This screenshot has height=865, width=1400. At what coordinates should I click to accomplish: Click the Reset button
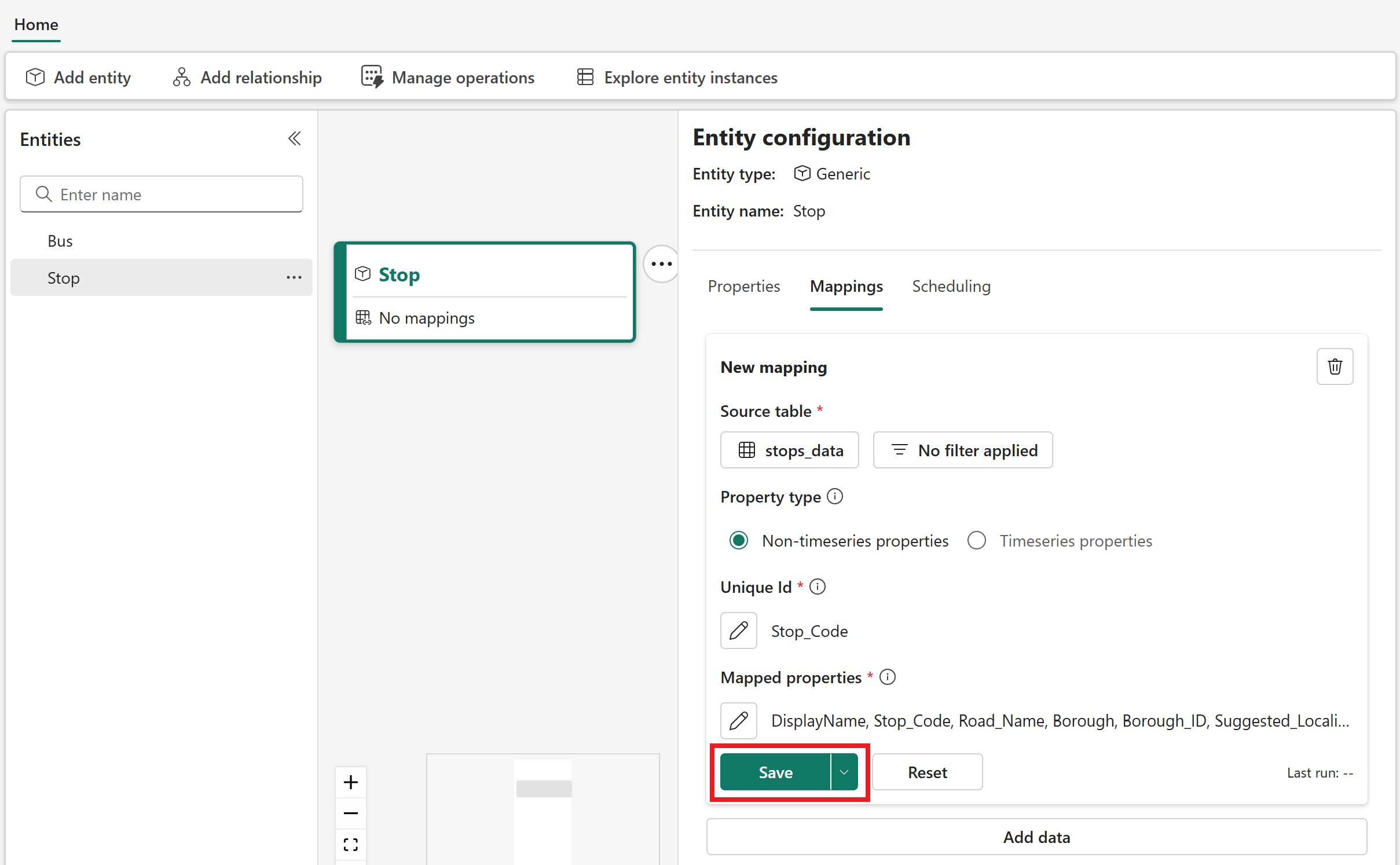[x=927, y=772]
